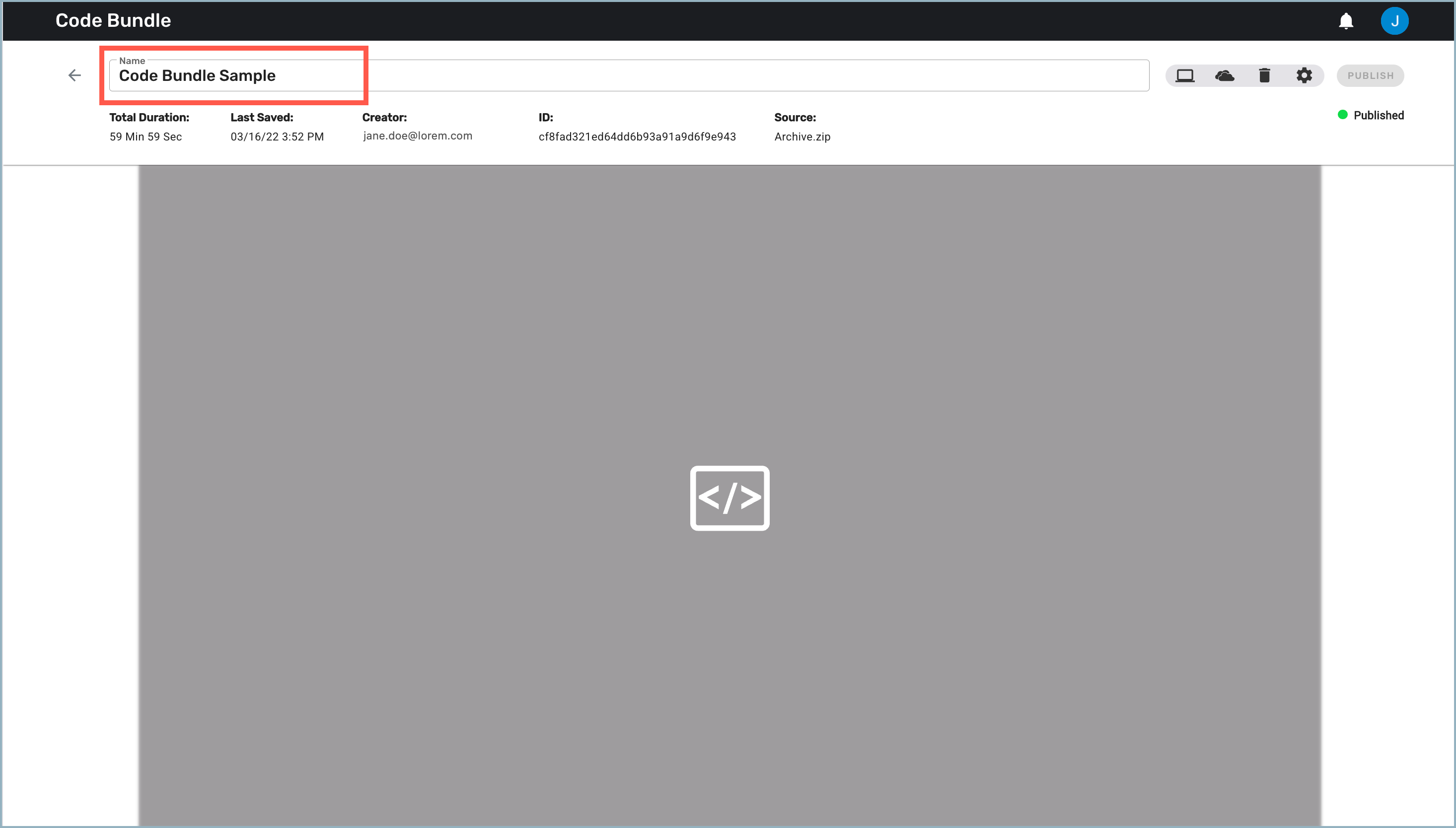Click the PUBLISH button
This screenshot has height=828, width=1456.
coord(1371,75)
